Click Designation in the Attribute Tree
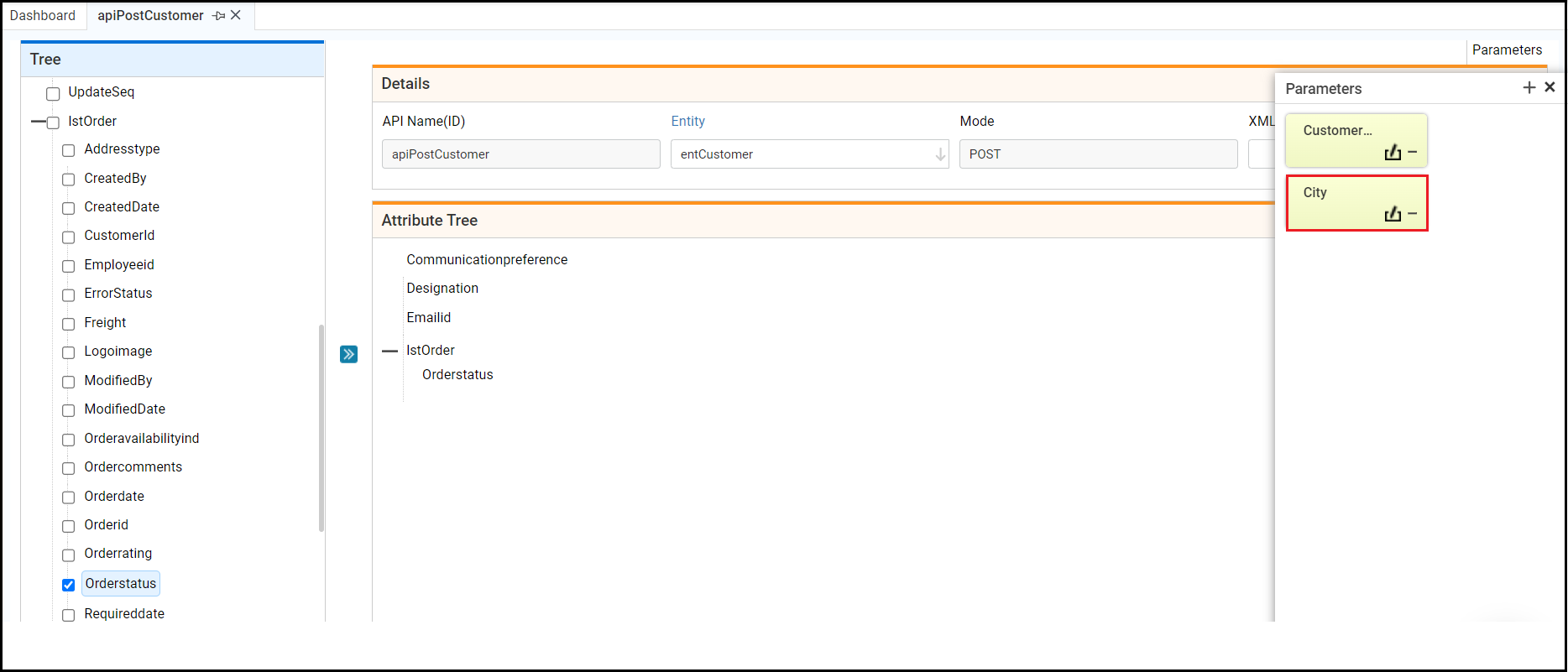Image resolution: width=1568 pixels, height=672 pixels. point(442,289)
